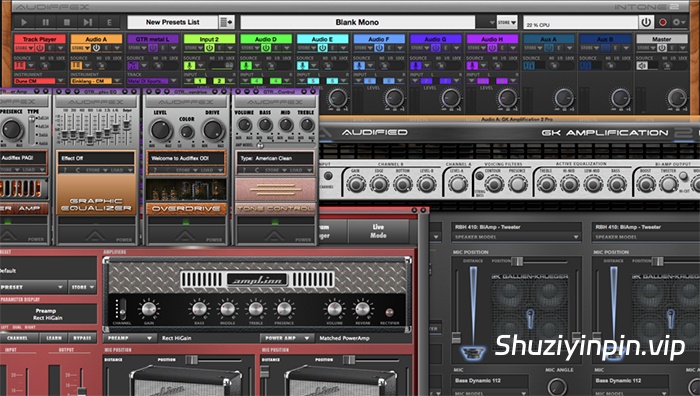Click the BYPASS button in channel section
The image size is (700, 396).
pyautogui.click(x=82, y=338)
